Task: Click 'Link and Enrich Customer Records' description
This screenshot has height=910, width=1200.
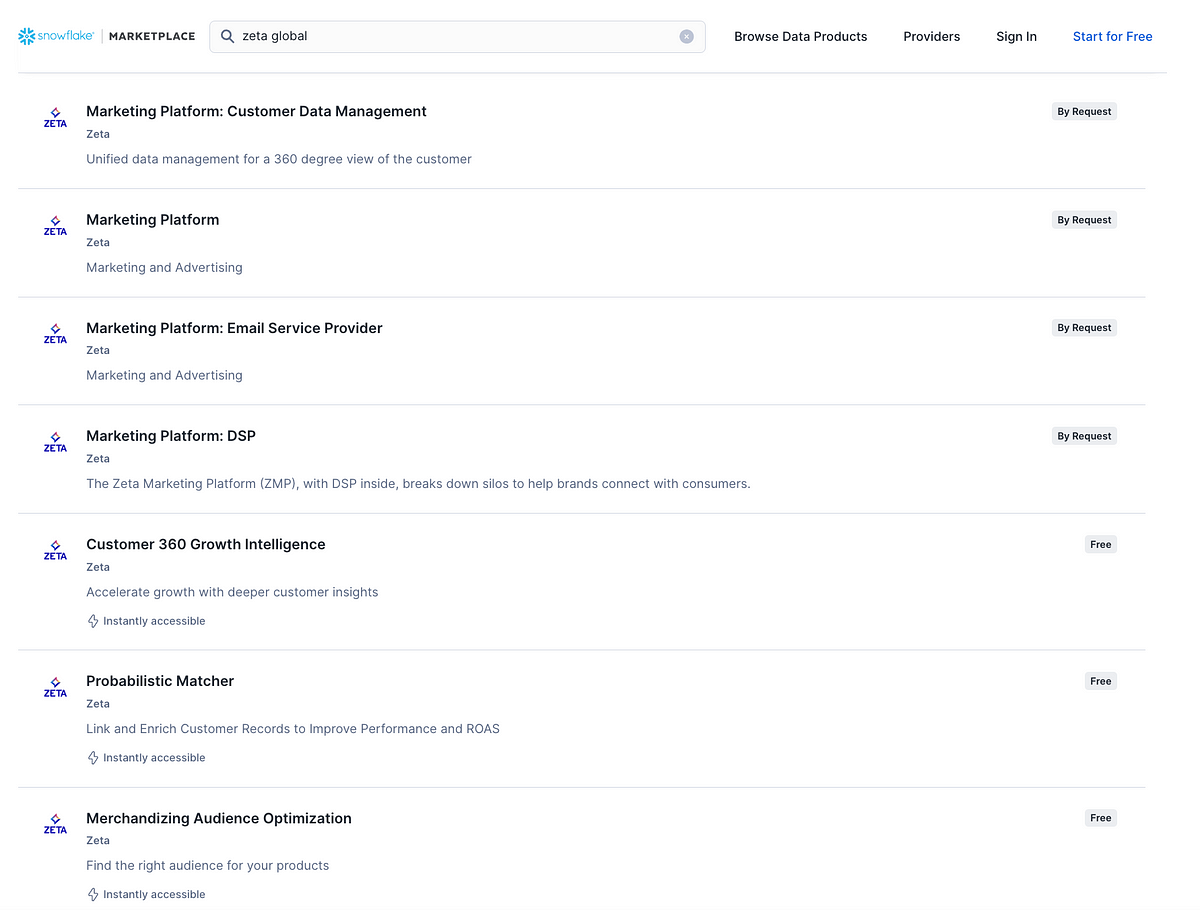Action: tap(293, 729)
